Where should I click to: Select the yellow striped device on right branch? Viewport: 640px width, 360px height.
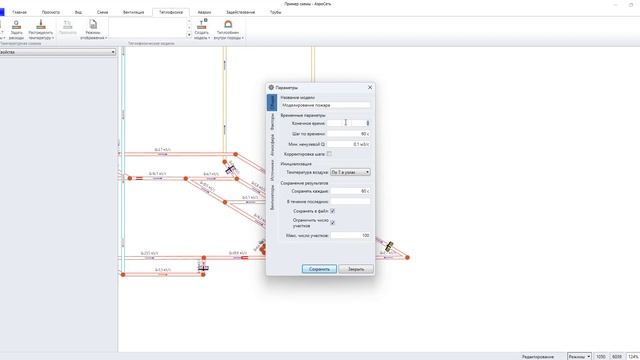click(389, 246)
